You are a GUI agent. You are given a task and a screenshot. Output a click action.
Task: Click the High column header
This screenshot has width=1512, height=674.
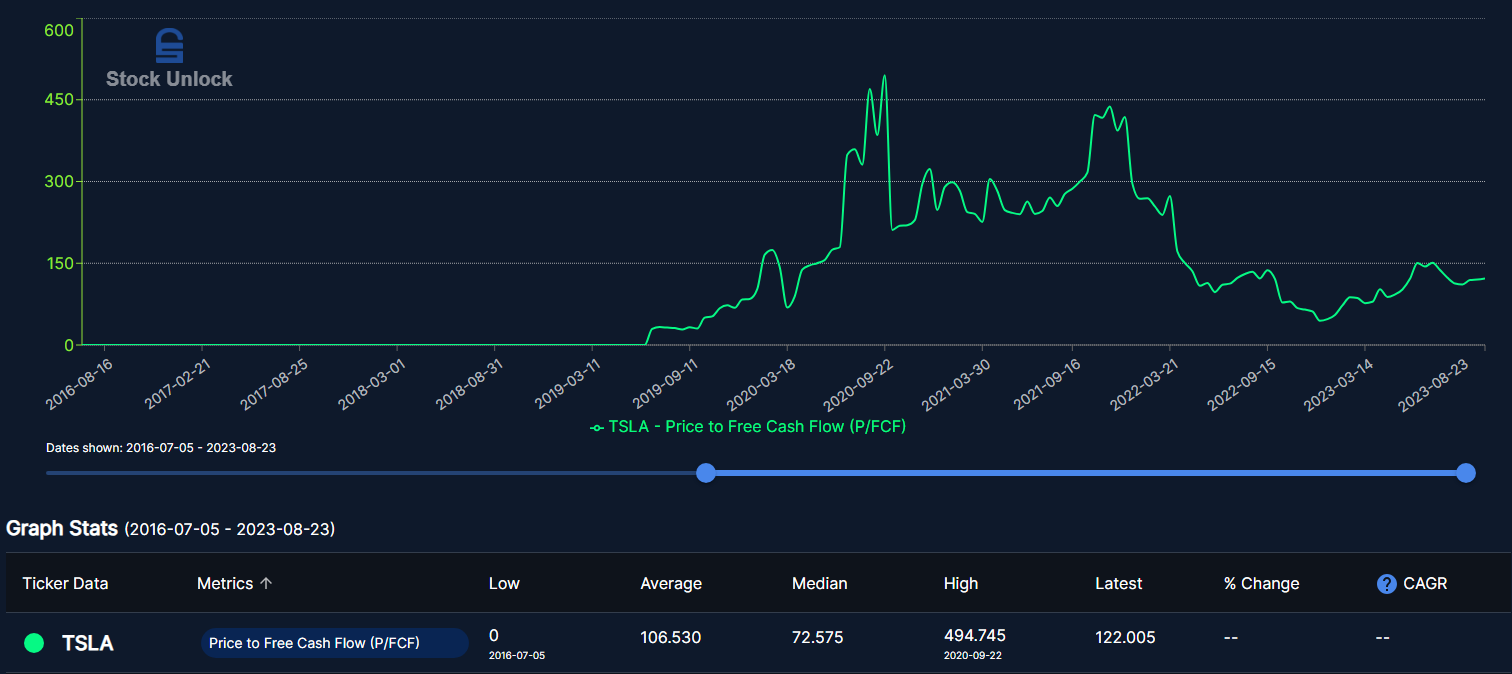coord(961,584)
